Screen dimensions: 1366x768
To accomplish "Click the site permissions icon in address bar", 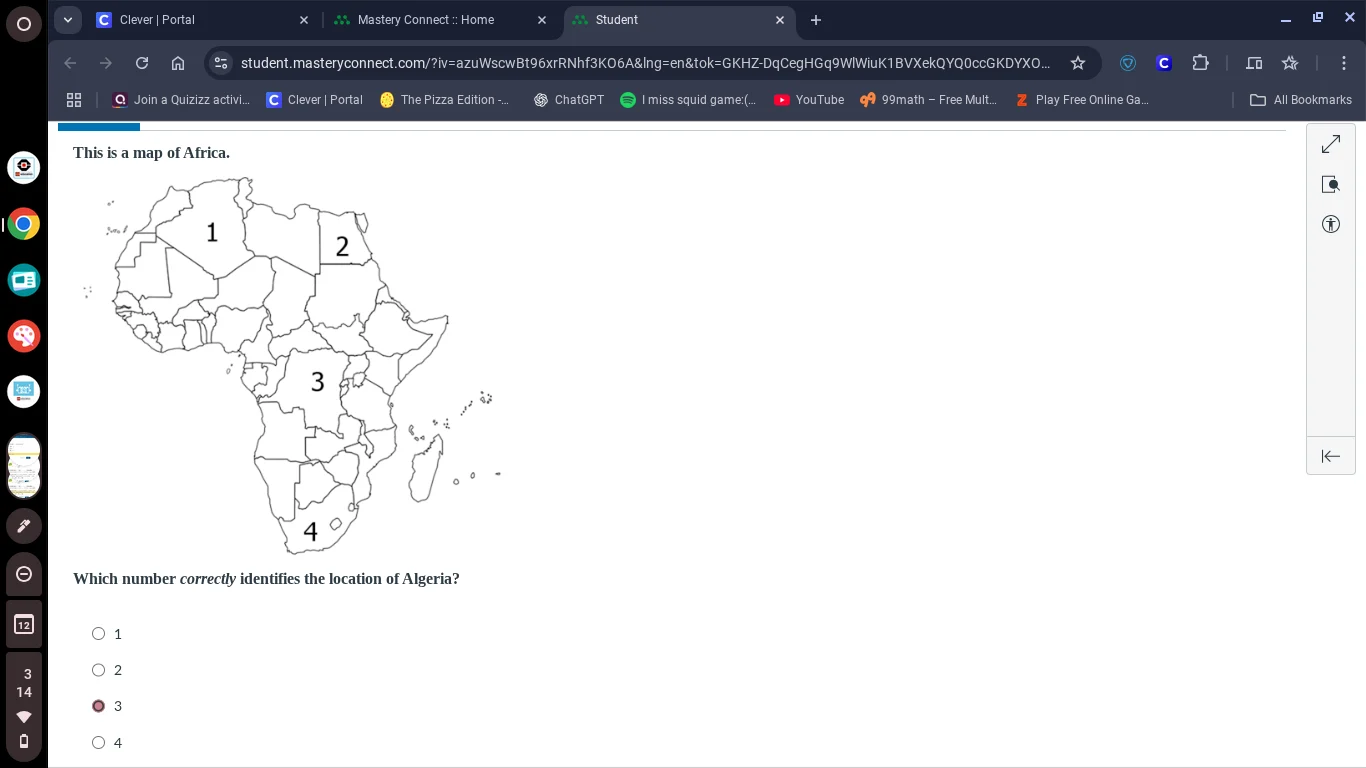I will pos(221,63).
